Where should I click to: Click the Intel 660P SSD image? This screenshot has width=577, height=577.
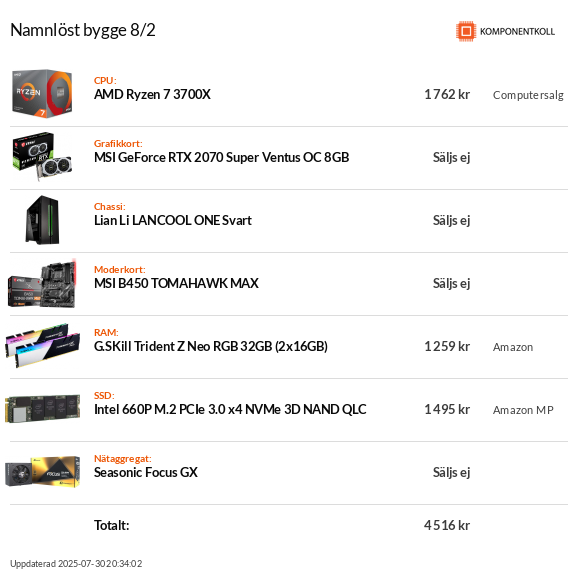tap(42, 409)
